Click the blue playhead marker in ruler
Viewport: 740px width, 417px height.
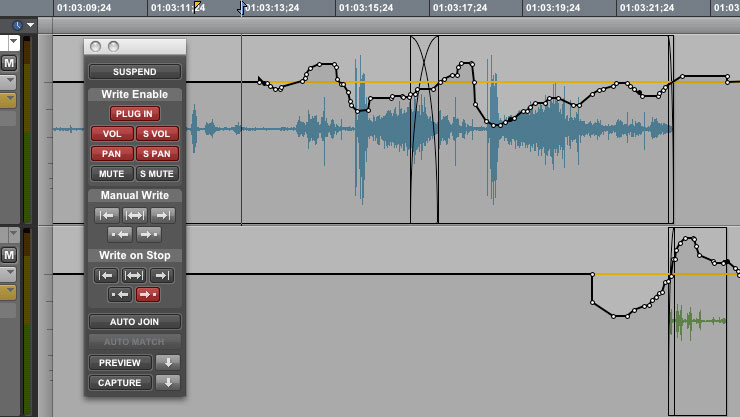click(242, 7)
